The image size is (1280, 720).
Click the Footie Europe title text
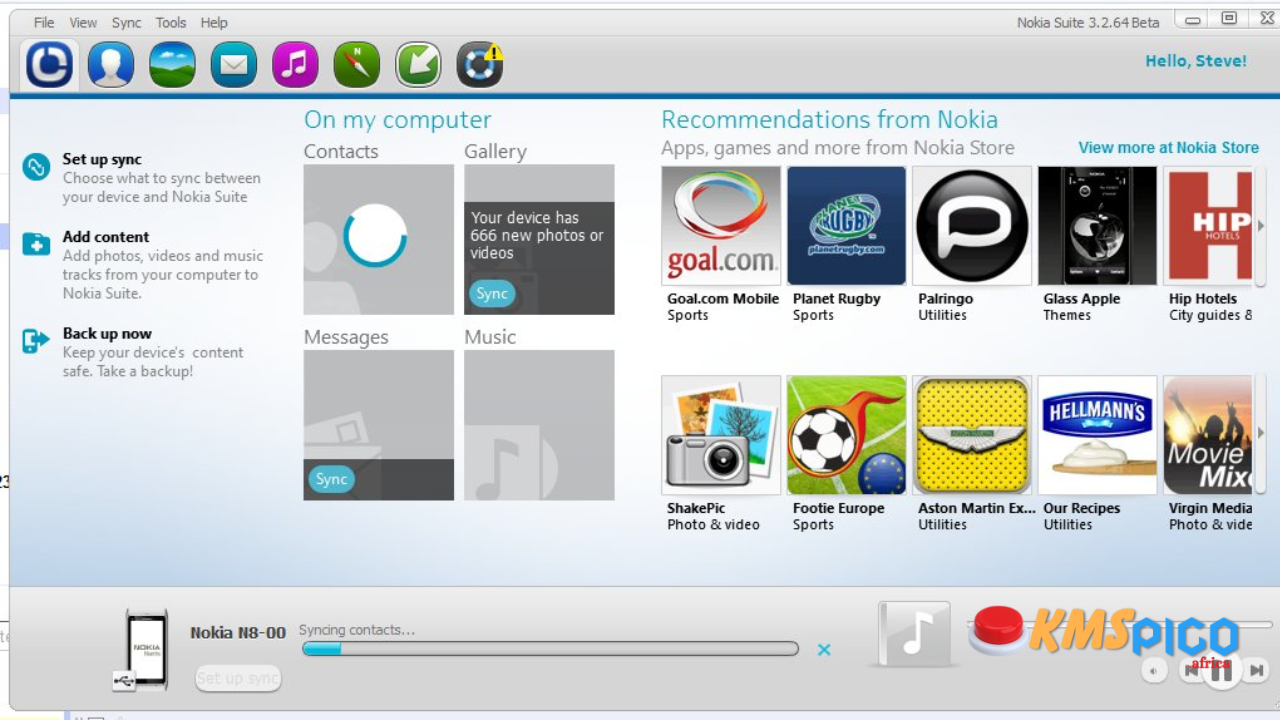tap(838, 508)
